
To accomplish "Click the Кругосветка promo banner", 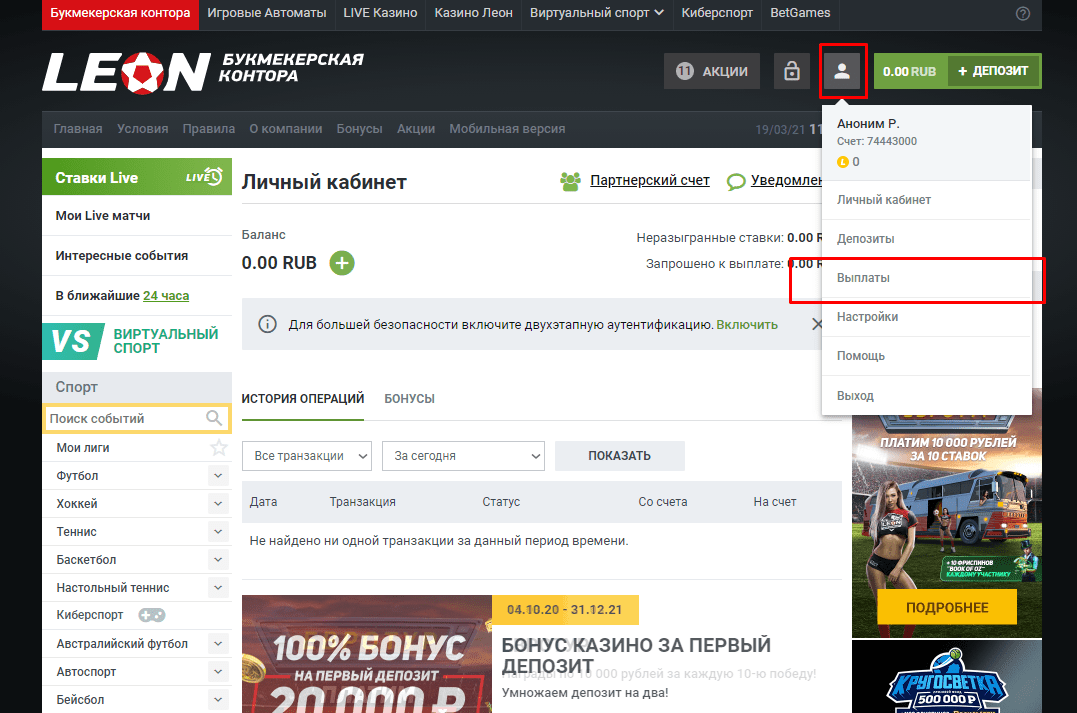I will [947, 677].
